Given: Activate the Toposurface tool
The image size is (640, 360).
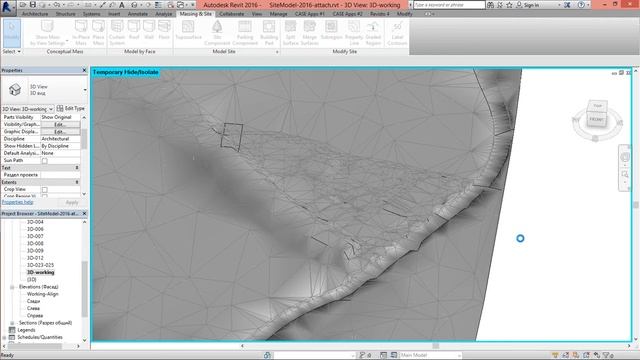Looking at the screenshot, I should coord(188,30).
